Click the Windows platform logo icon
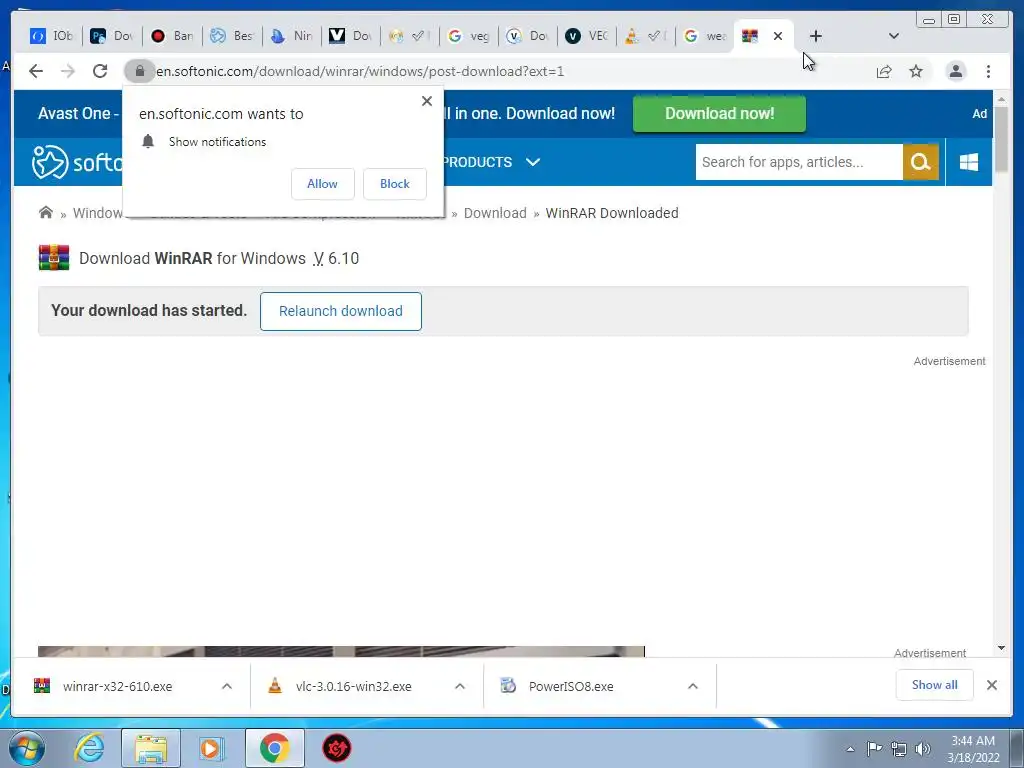 (969, 162)
